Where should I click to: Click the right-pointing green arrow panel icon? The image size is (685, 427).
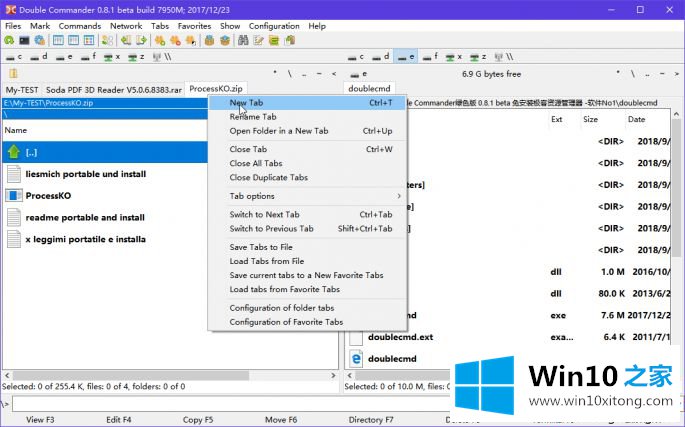[141, 41]
